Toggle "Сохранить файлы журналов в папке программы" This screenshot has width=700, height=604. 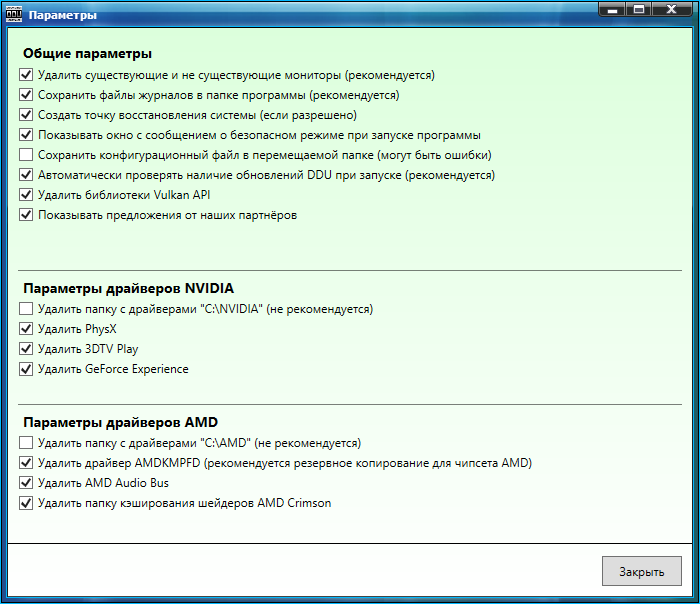26,95
